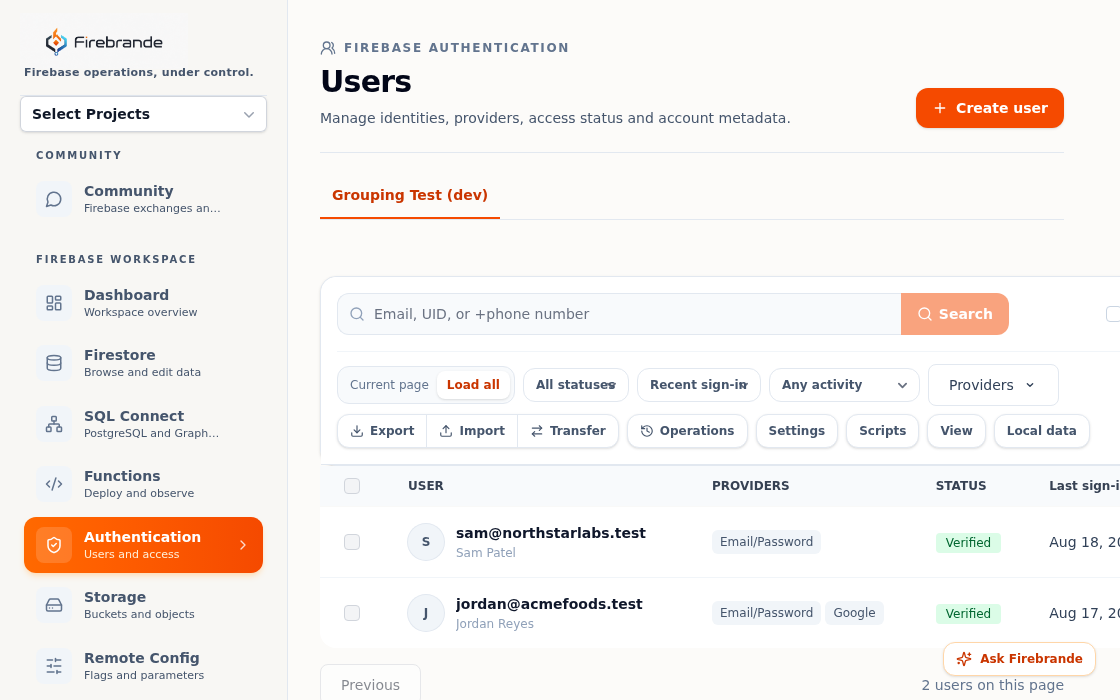Switch to Current page mode
This screenshot has height=700, width=1120.
(x=389, y=385)
